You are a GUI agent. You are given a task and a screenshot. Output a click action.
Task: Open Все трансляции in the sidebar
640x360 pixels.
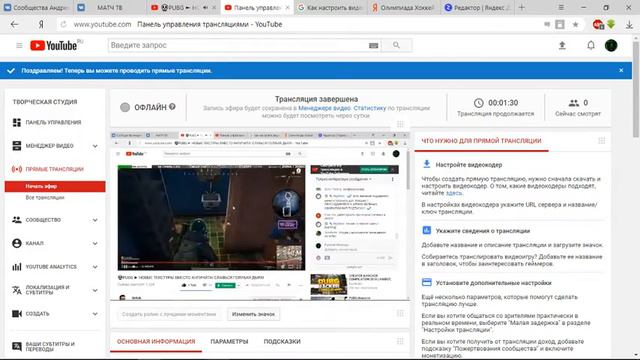pos(45,198)
